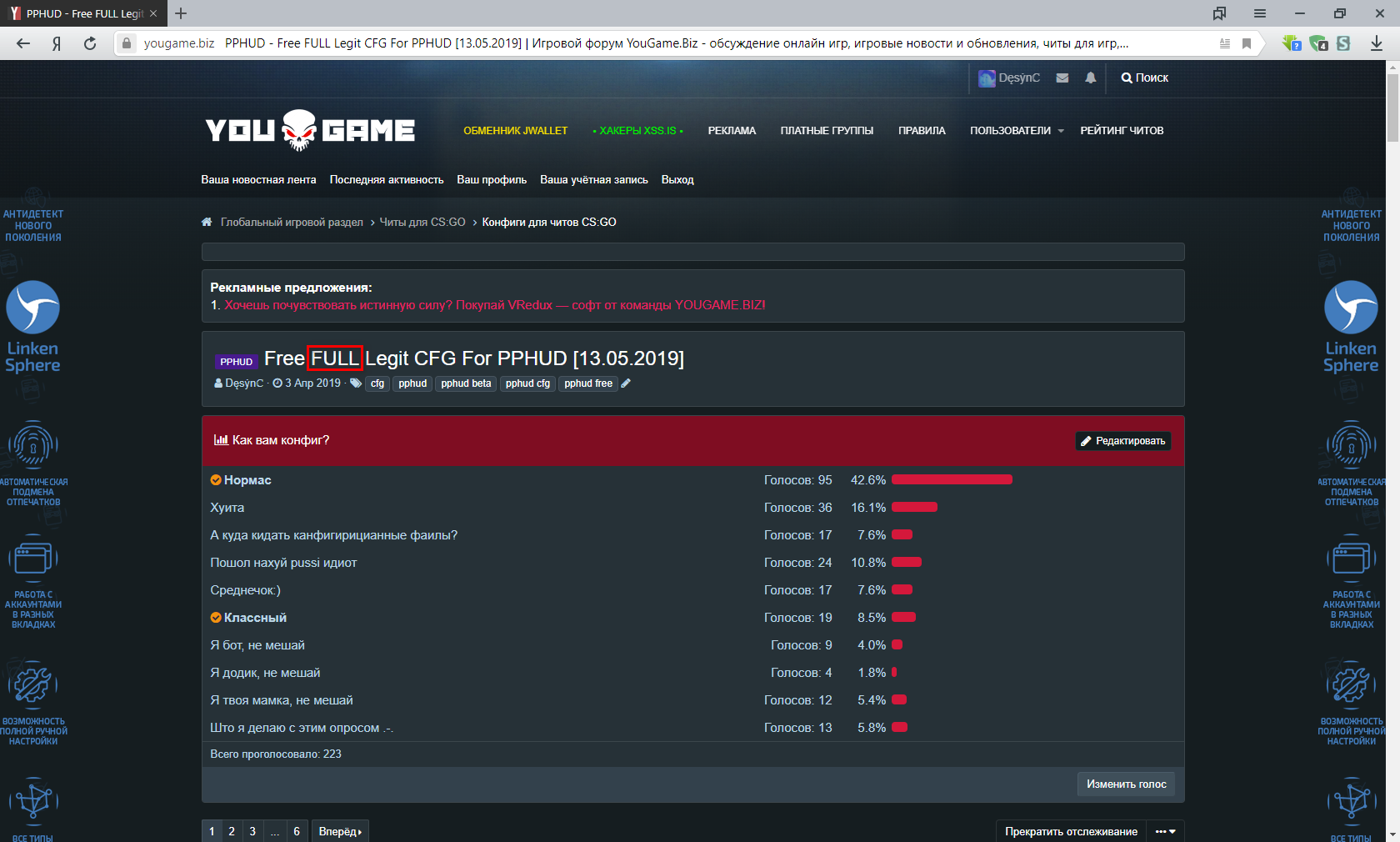Click Редактировать poll button
This screenshot has height=842, width=1400.
click(1122, 440)
